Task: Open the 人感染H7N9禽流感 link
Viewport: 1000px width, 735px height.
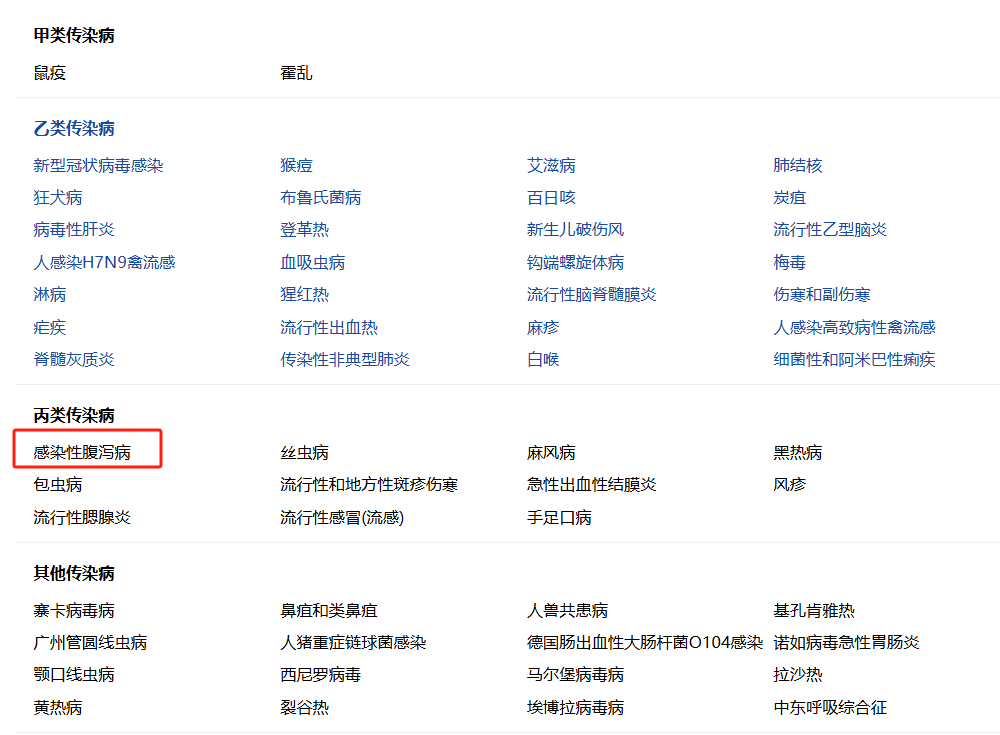Action: pyautogui.click(x=104, y=263)
